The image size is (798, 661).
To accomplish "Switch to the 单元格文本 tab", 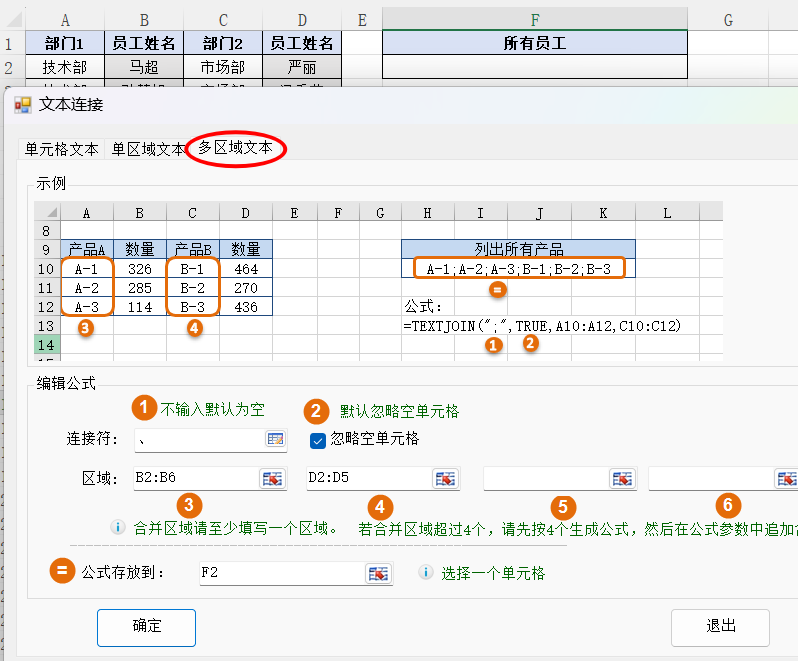I will point(62,149).
